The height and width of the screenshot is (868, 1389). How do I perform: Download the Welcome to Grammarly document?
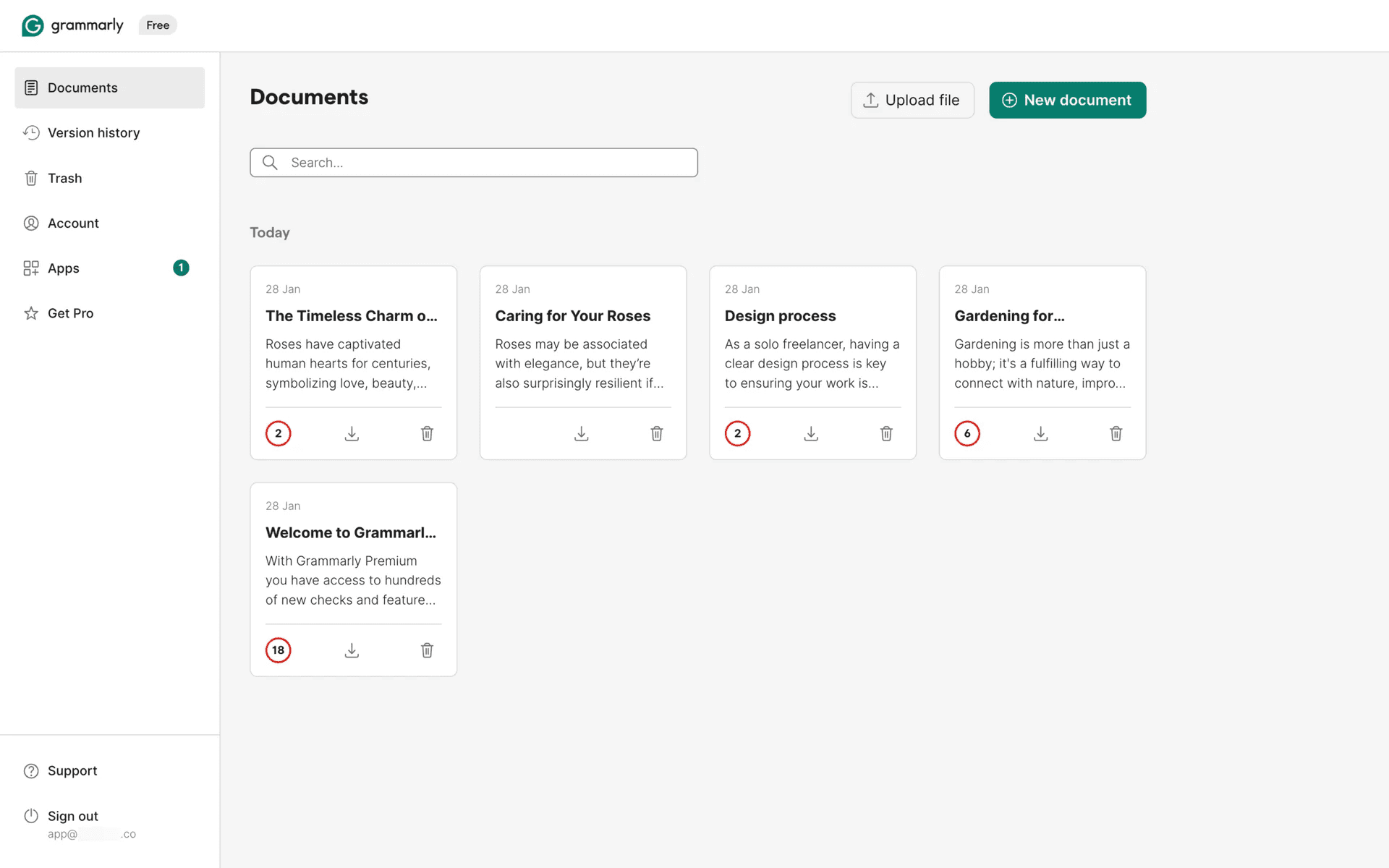click(x=352, y=650)
